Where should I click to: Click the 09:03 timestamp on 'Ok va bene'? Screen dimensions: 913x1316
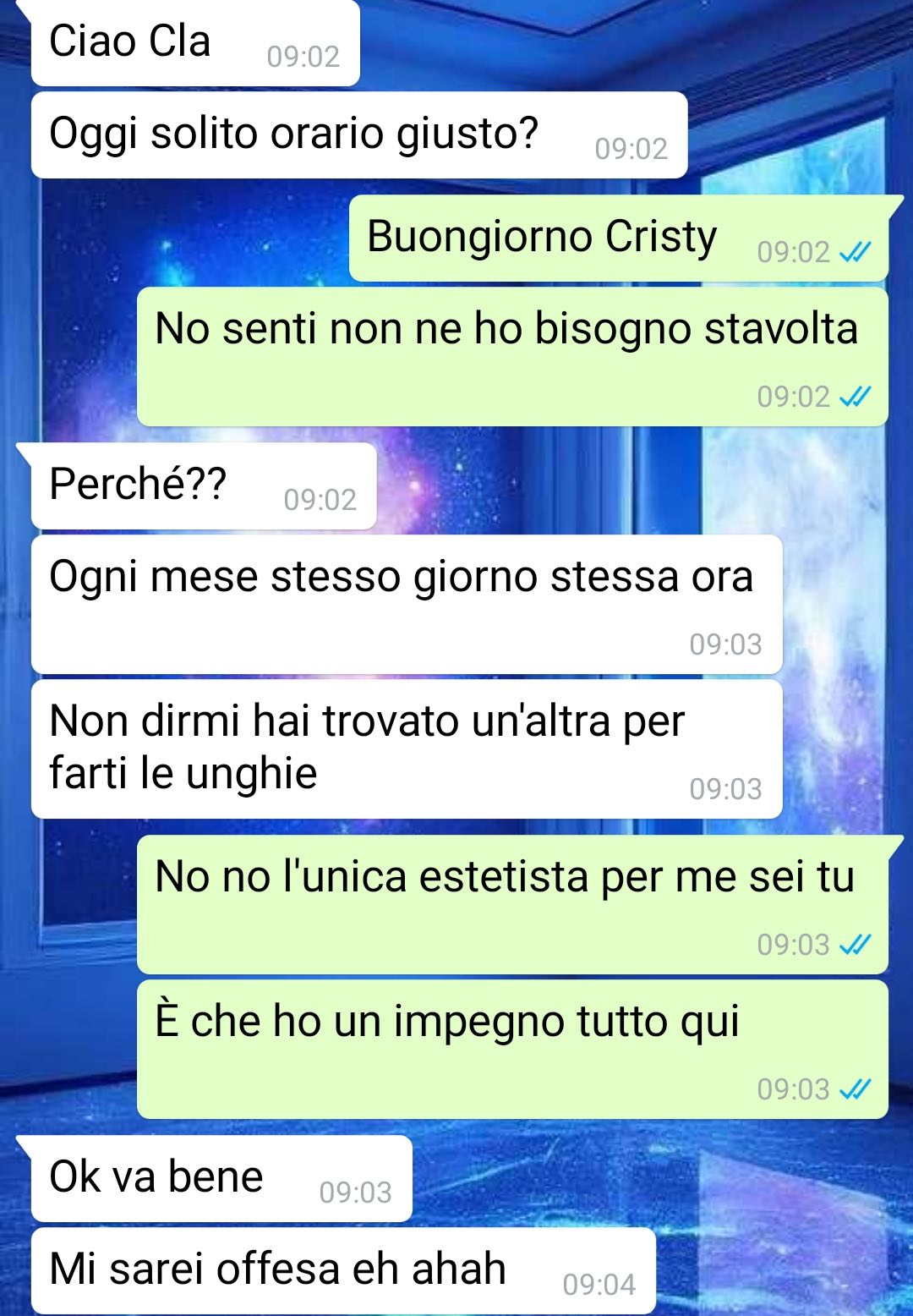[x=355, y=1193]
